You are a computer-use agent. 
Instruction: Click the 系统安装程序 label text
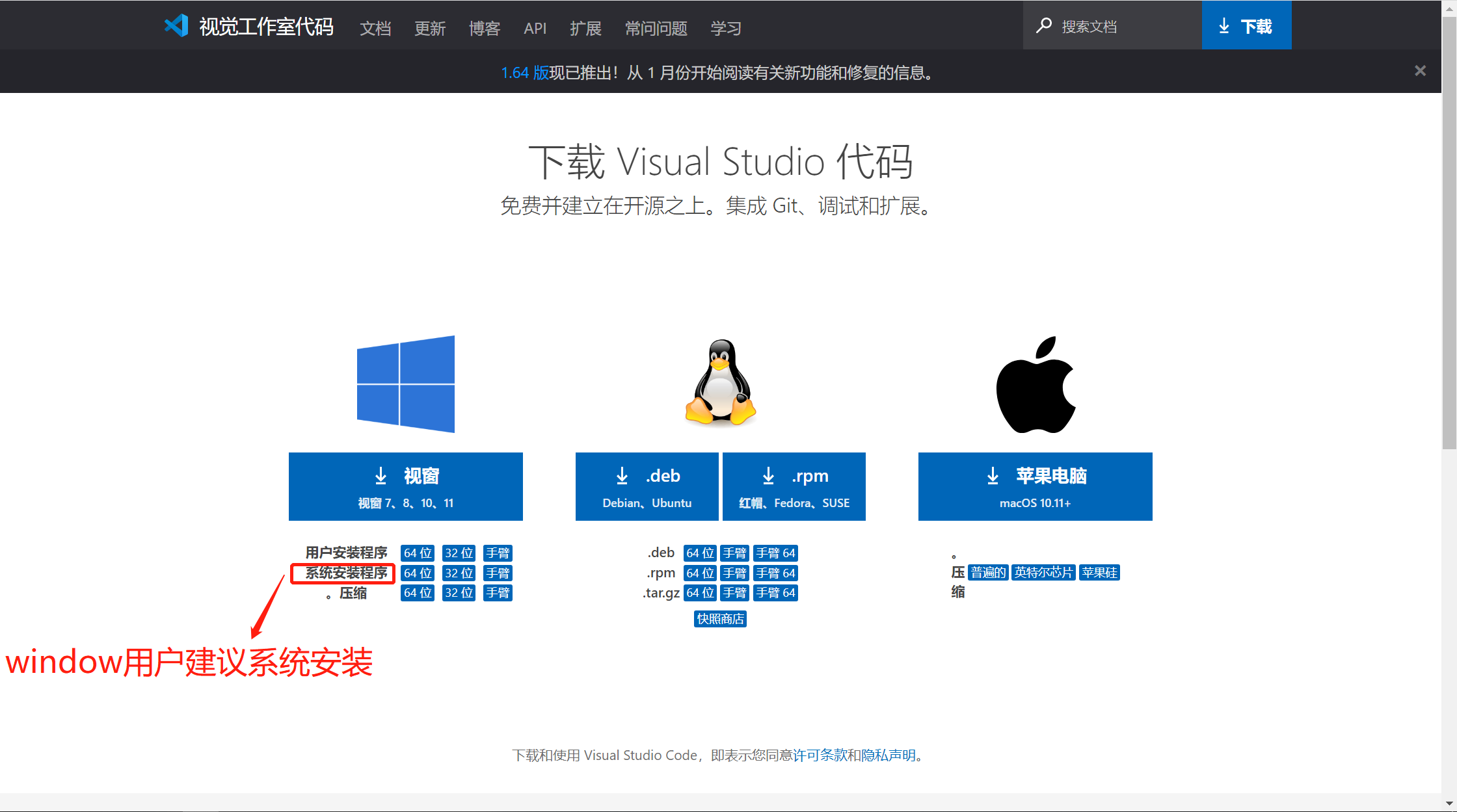pyautogui.click(x=347, y=573)
